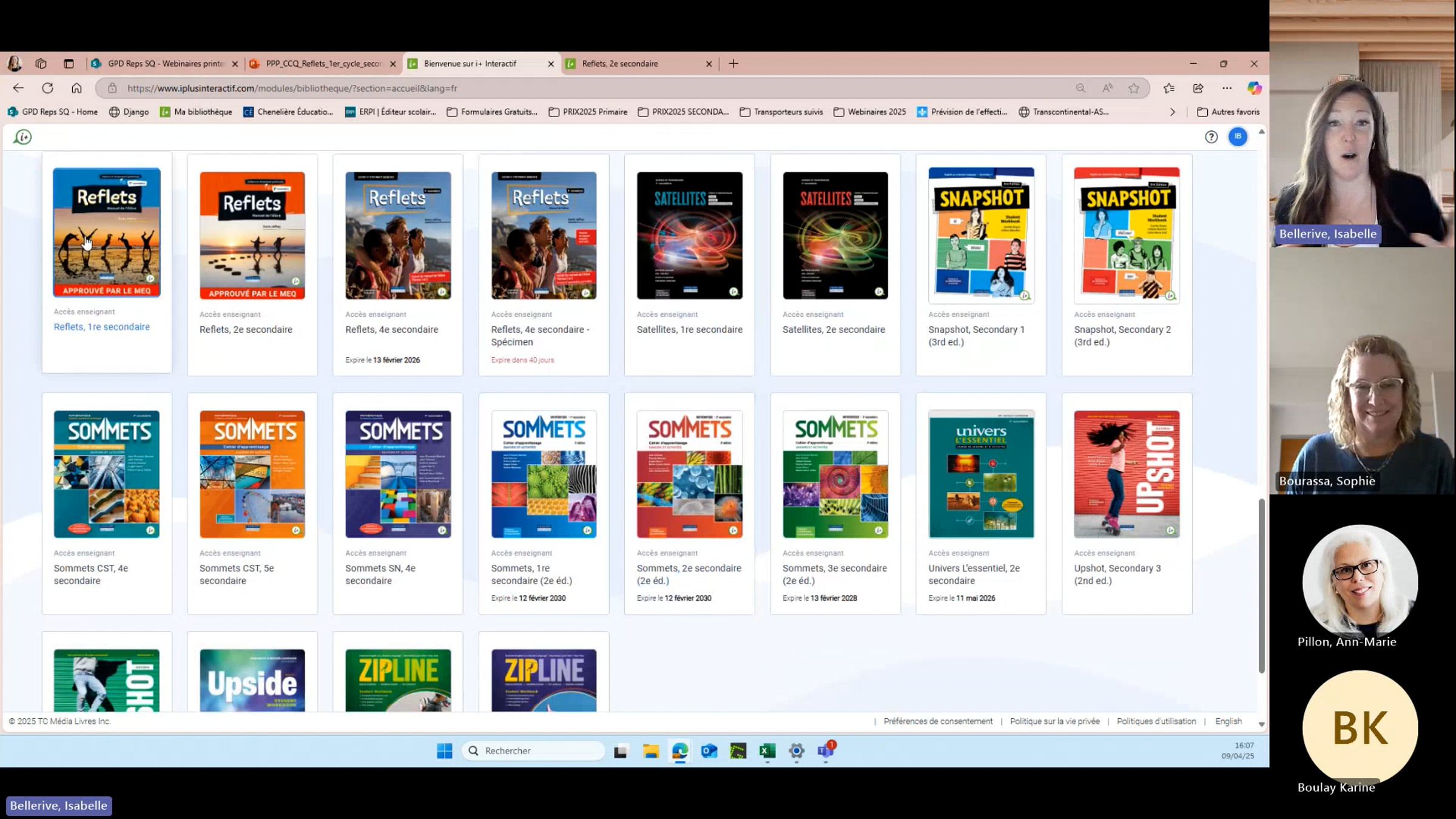Screen dimensions: 1456x819
Task: Open the browser profile picture icon
Action: (x=15, y=63)
